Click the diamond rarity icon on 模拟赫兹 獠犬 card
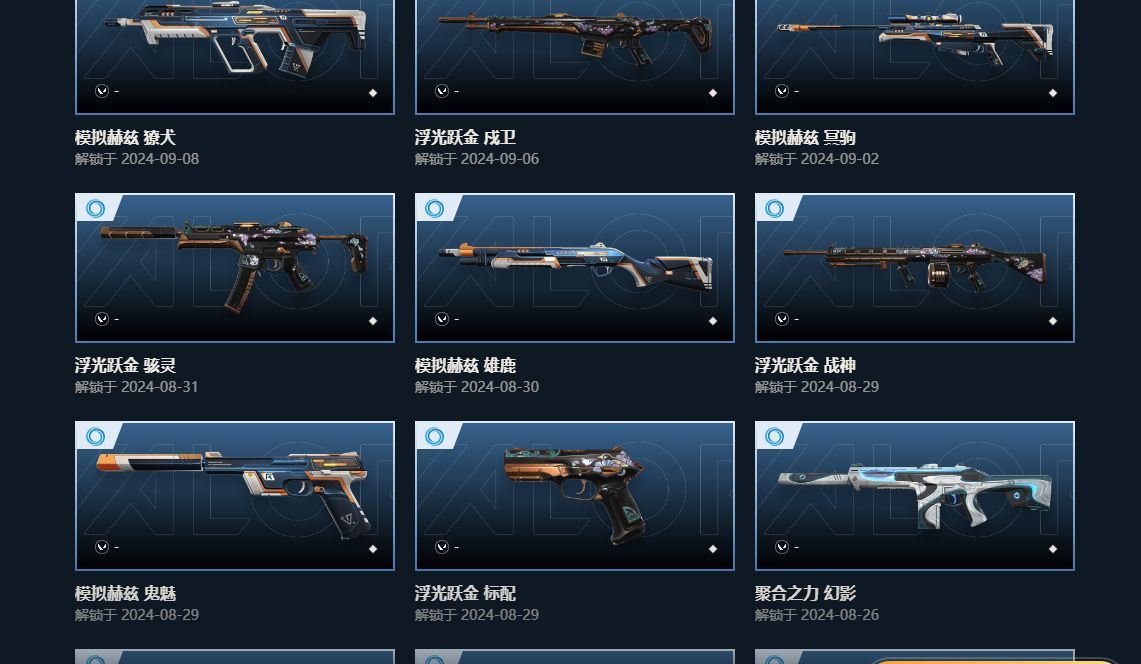 (x=373, y=92)
